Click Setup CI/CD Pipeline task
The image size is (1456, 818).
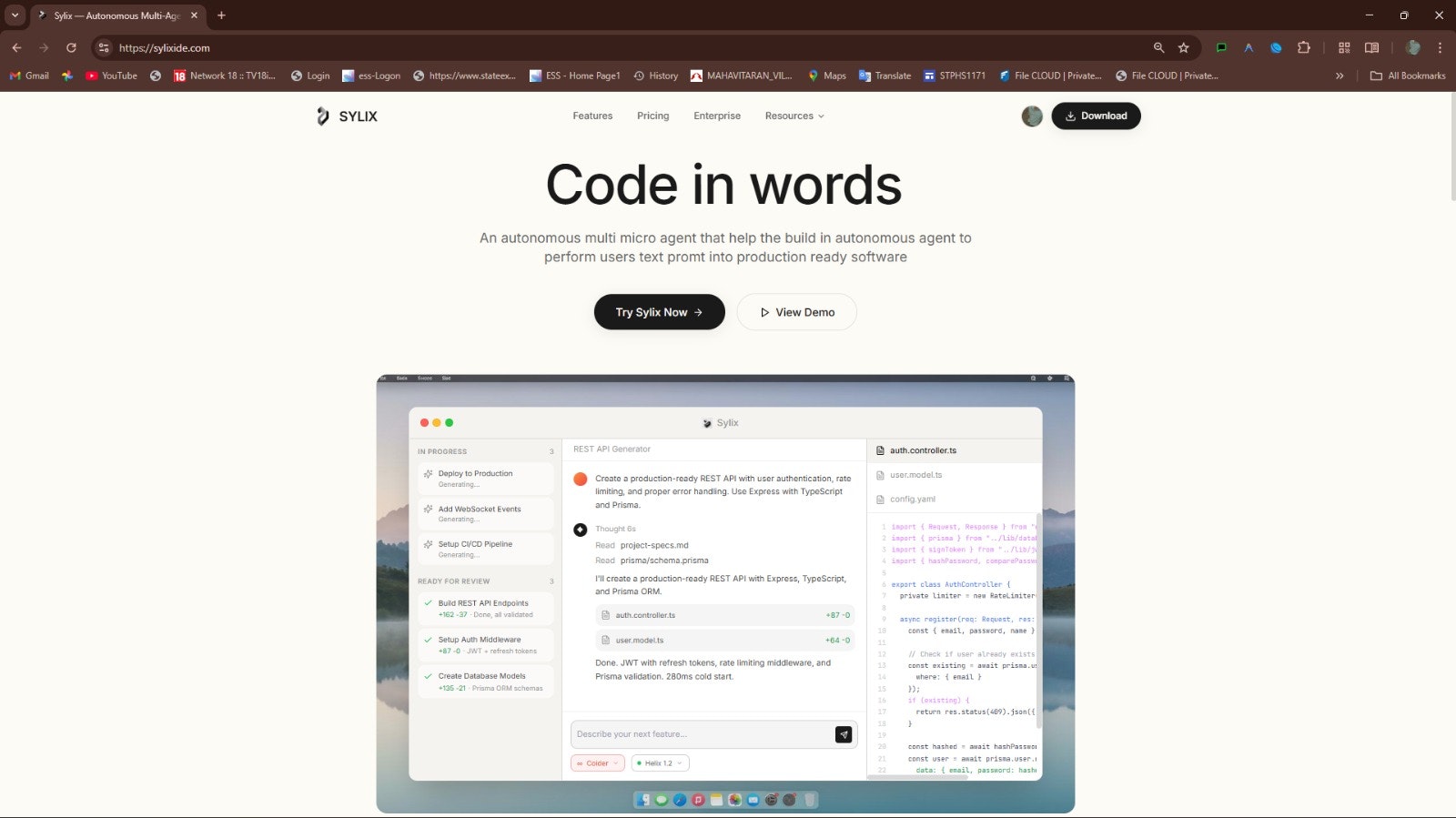point(485,549)
